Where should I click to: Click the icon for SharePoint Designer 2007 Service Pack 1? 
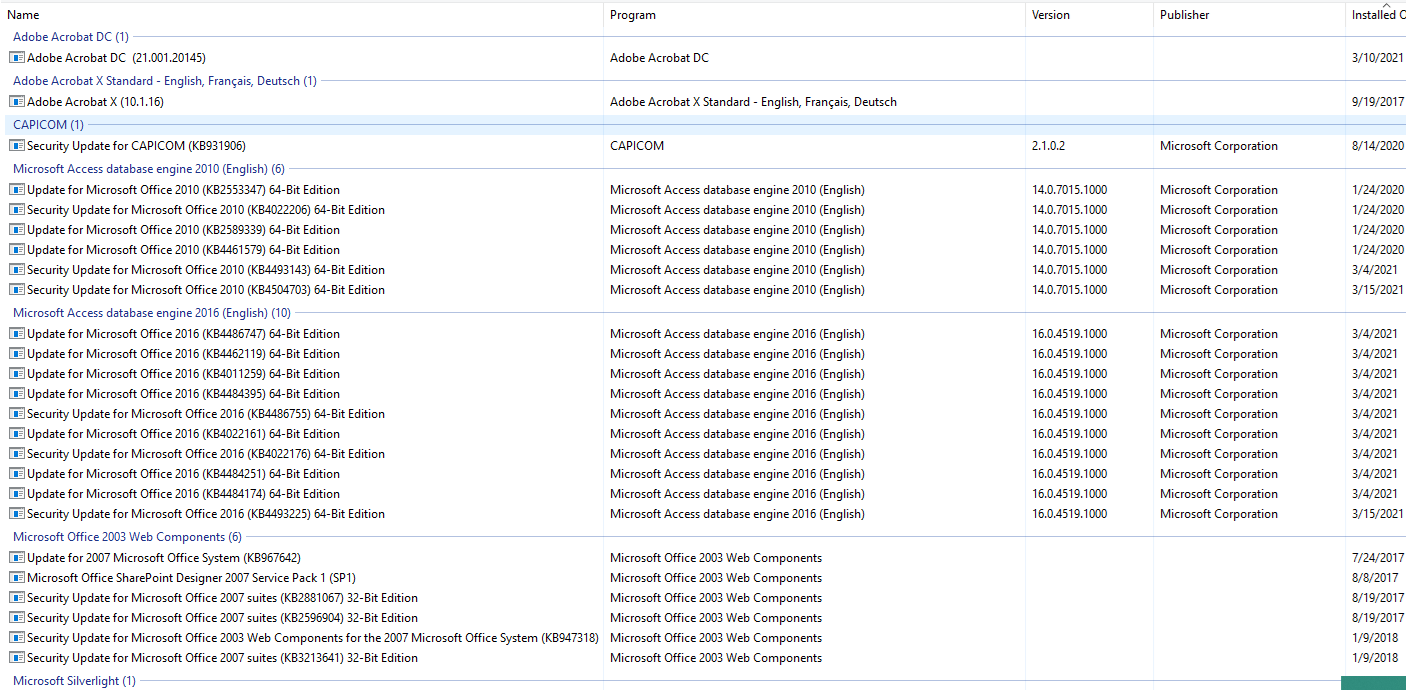[x=16, y=578]
